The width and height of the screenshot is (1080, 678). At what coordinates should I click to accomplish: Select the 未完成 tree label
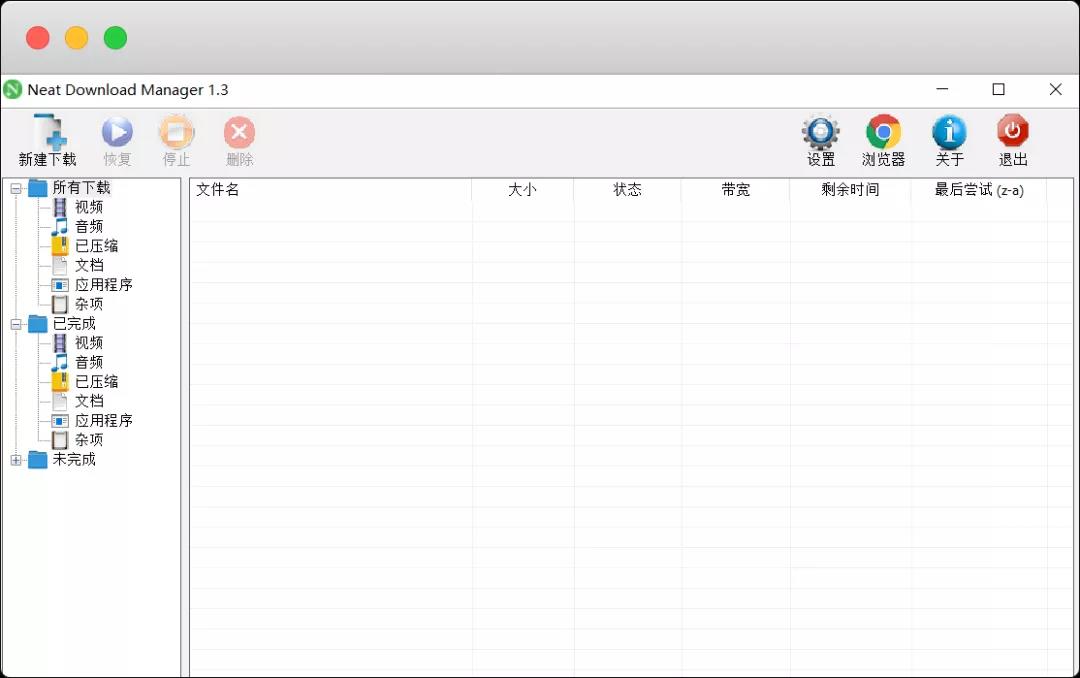74,460
